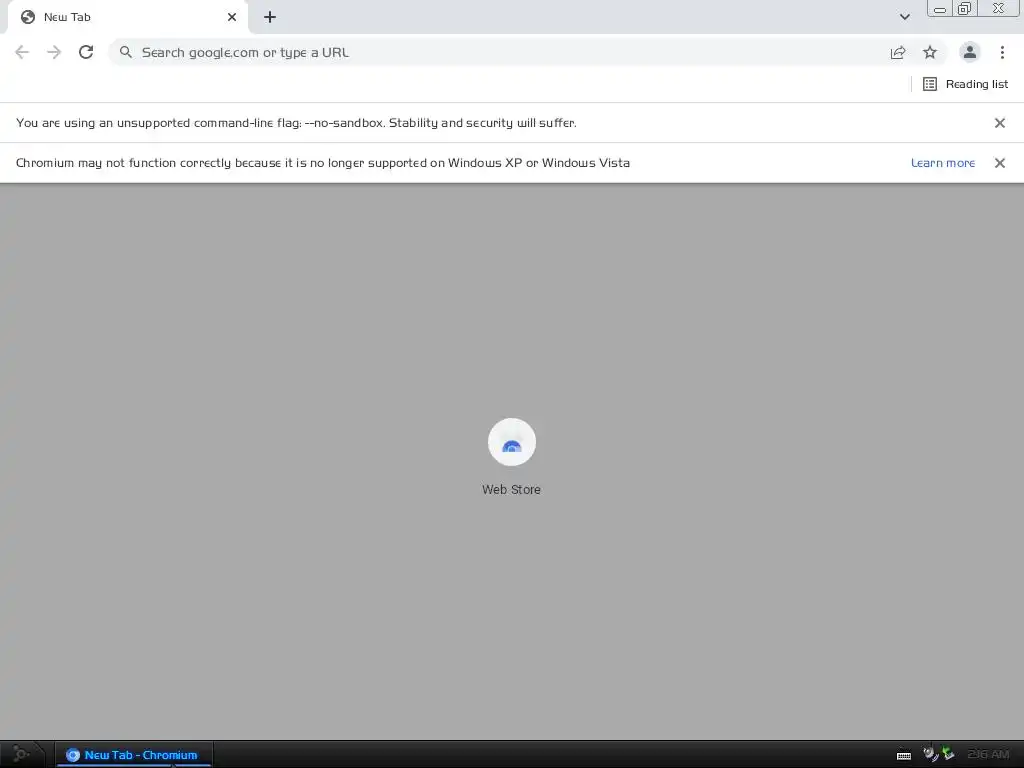The image size is (1024, 768).
Task: Open the Reading list panel
Action: click(965, 84)
